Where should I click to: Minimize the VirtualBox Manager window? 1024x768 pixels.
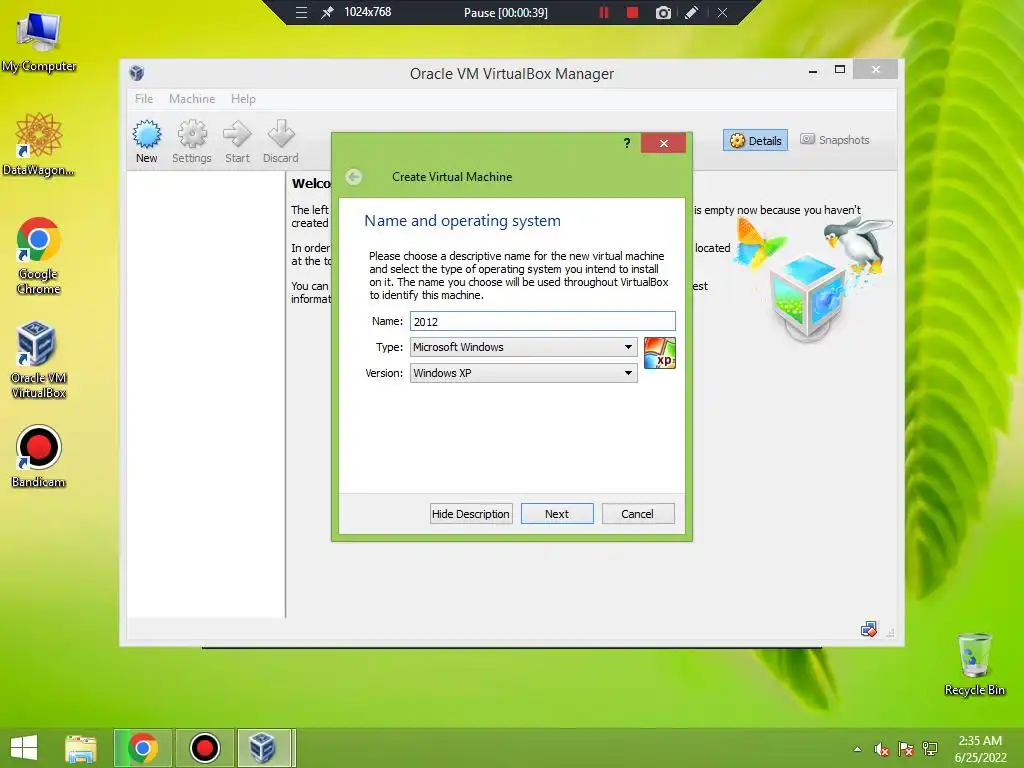[x=813, y=70]
